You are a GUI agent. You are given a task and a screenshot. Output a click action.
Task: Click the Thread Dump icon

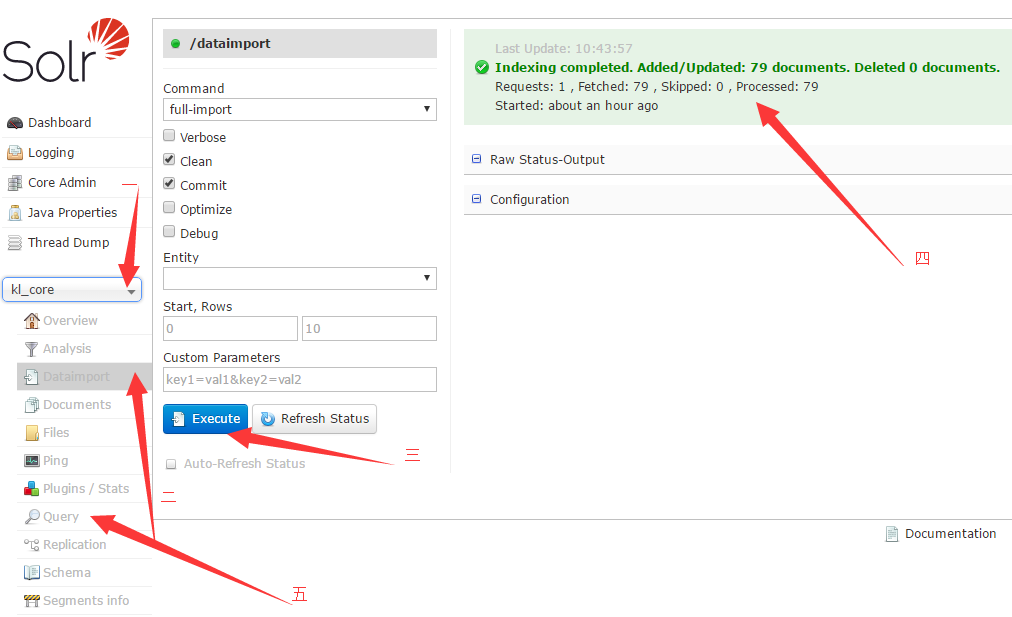15,243
